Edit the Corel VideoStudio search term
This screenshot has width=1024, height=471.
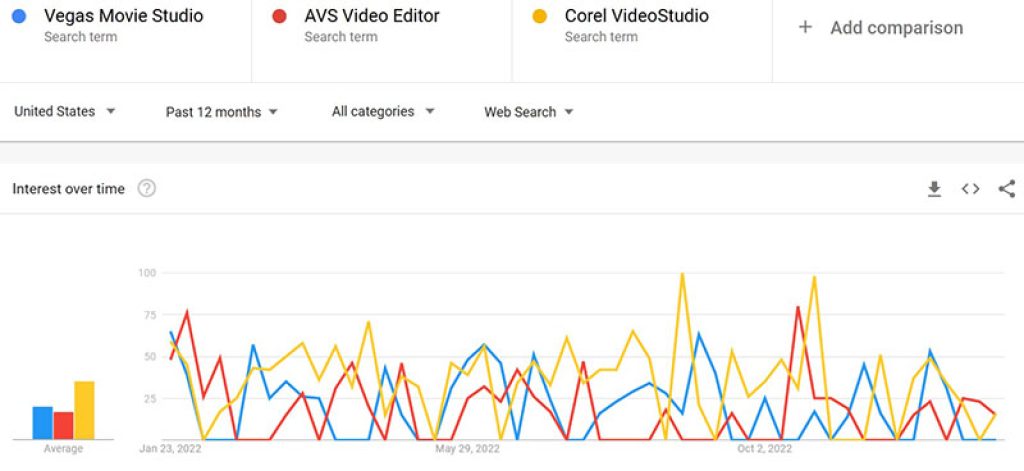[636, 16]
